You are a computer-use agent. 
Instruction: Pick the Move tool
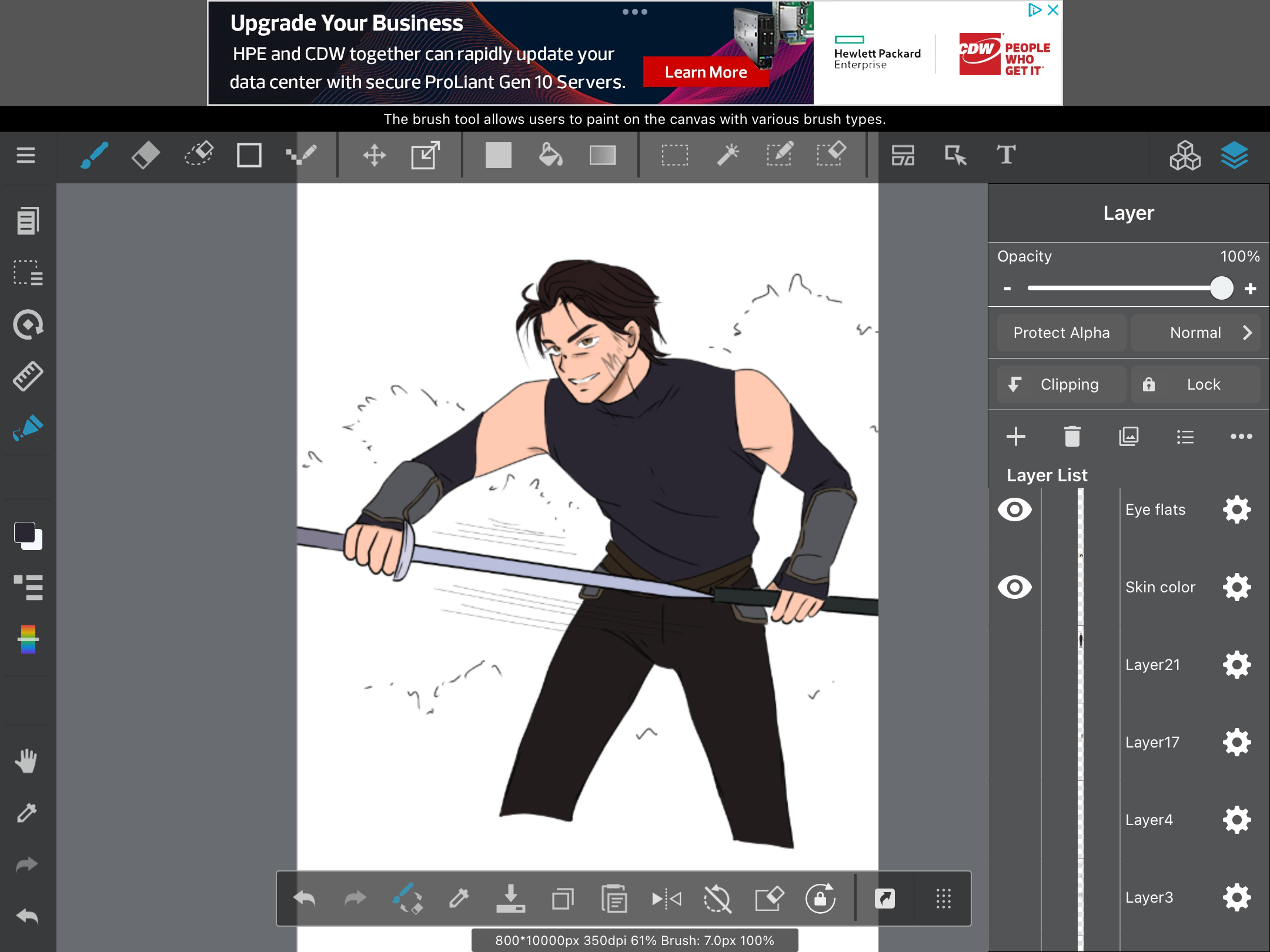[374, 156]
